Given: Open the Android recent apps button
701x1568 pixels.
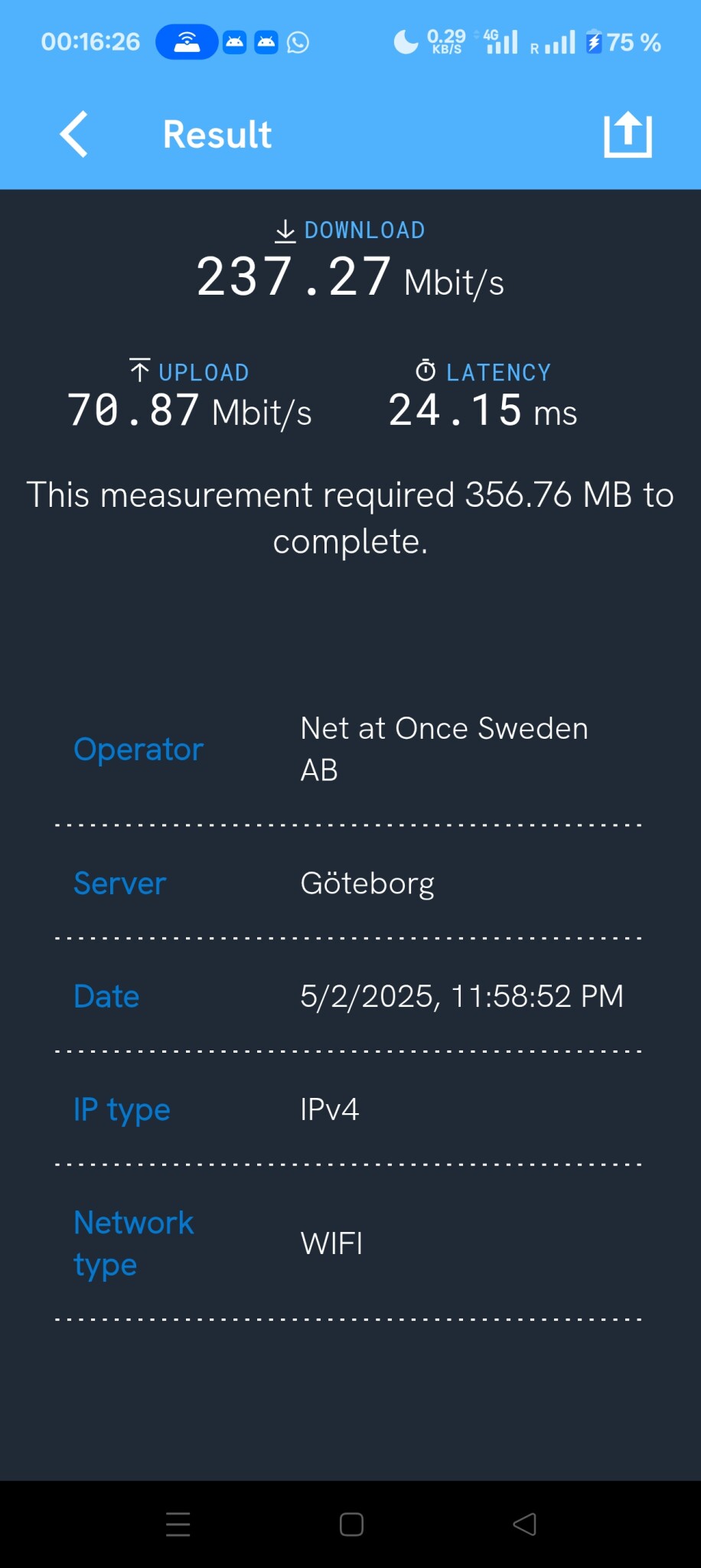Looking at the screenshot, I should (178, 1524).
